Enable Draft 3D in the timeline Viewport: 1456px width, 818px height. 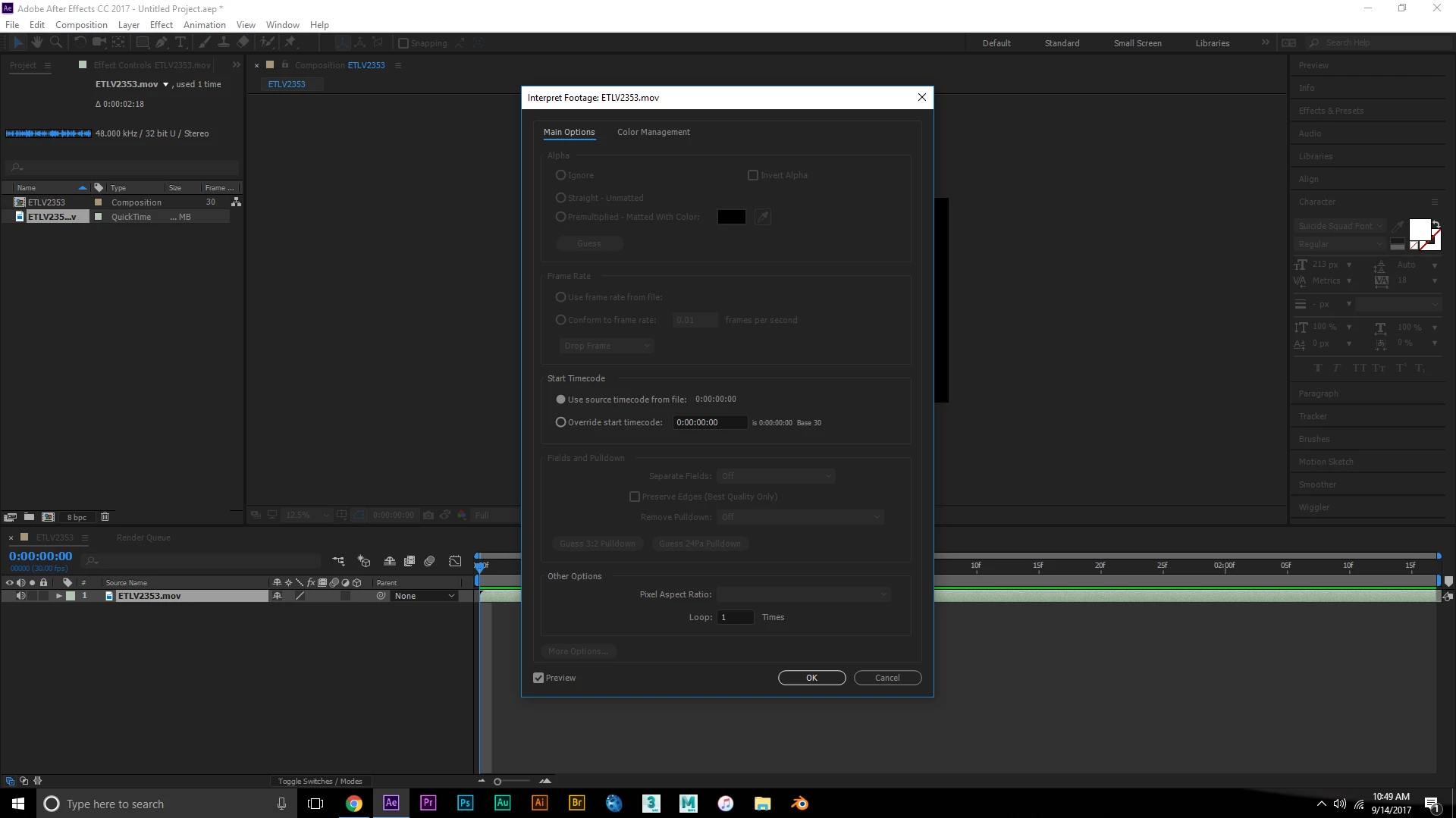pyautogui.click(x=364, y=561)
